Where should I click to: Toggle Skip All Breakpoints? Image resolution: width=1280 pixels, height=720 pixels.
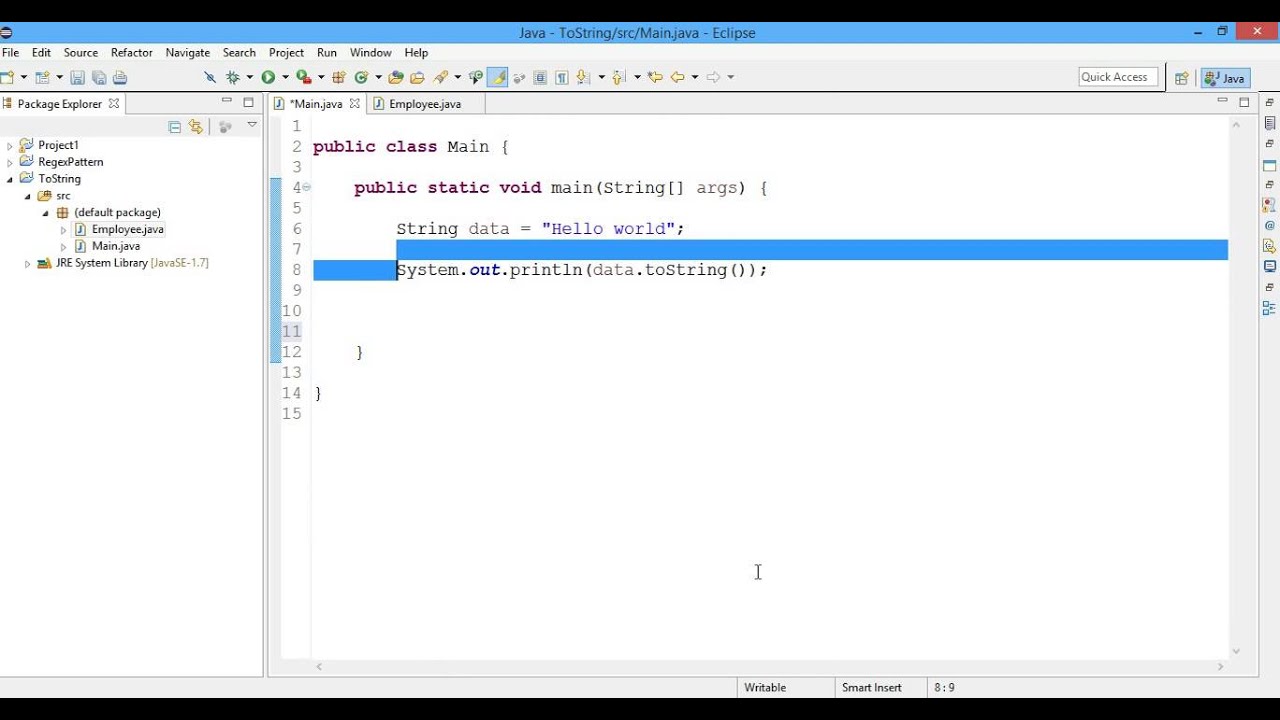tap(209, 77)
